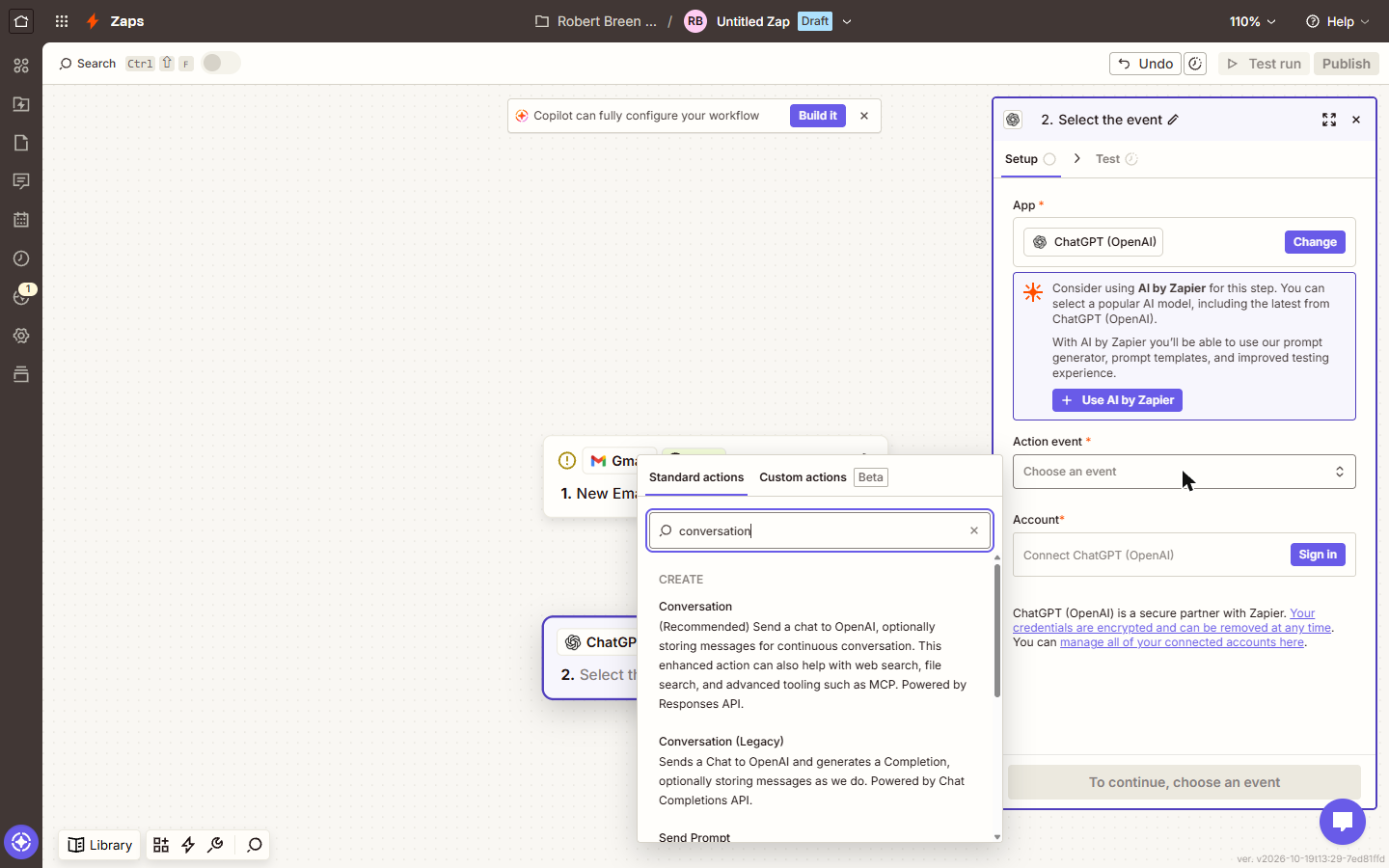Edit the step name with the pencil icon
The width and height of the screenshot is (1389, 868).
pyautogui.click(x=1173, y=120)
